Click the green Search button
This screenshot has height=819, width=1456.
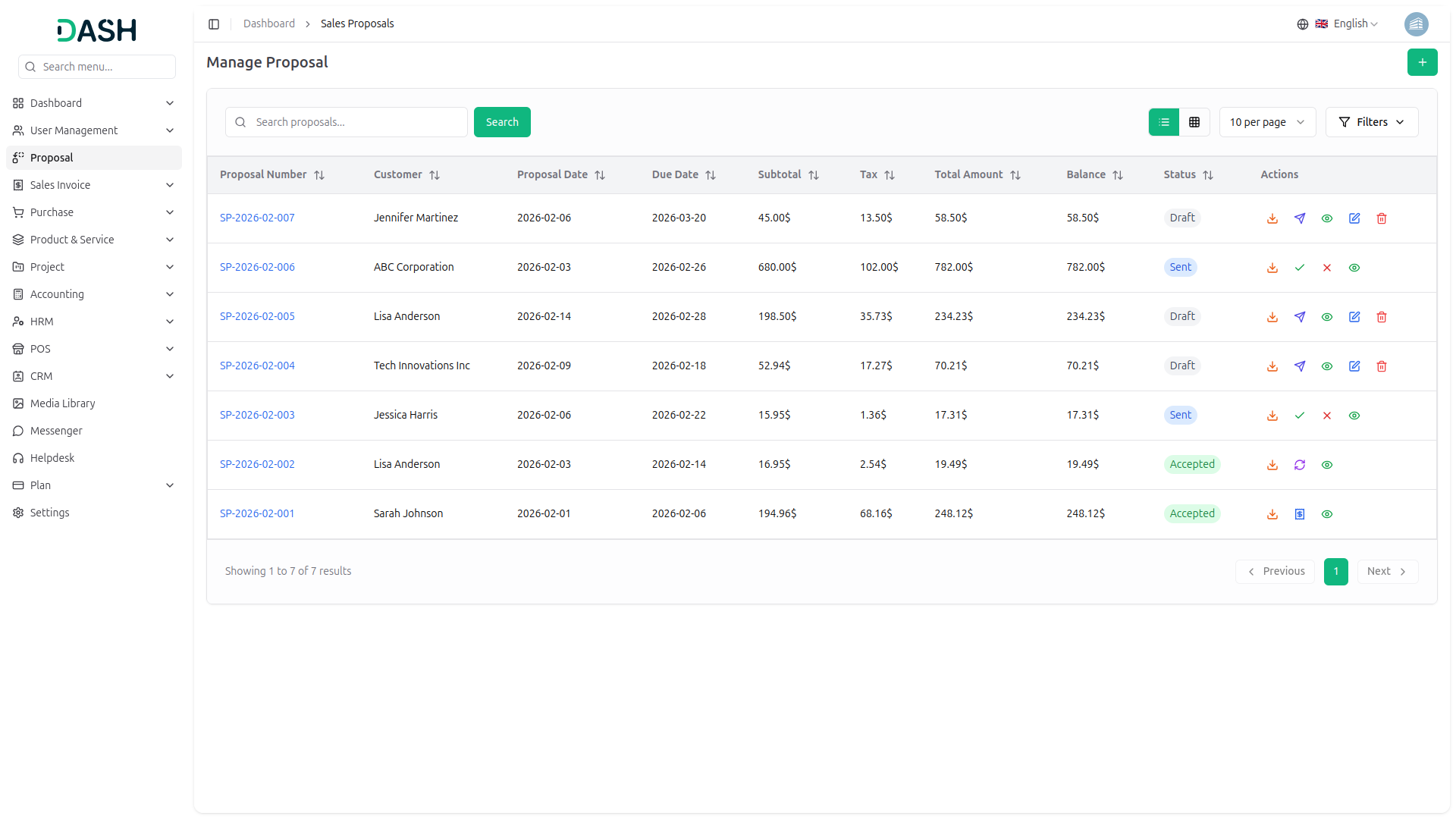coord(502,122)
